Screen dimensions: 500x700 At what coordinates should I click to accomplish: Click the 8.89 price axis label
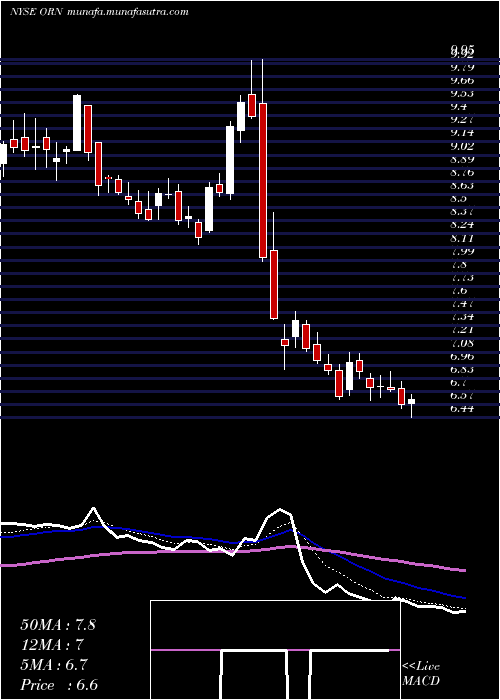point(462,159)
